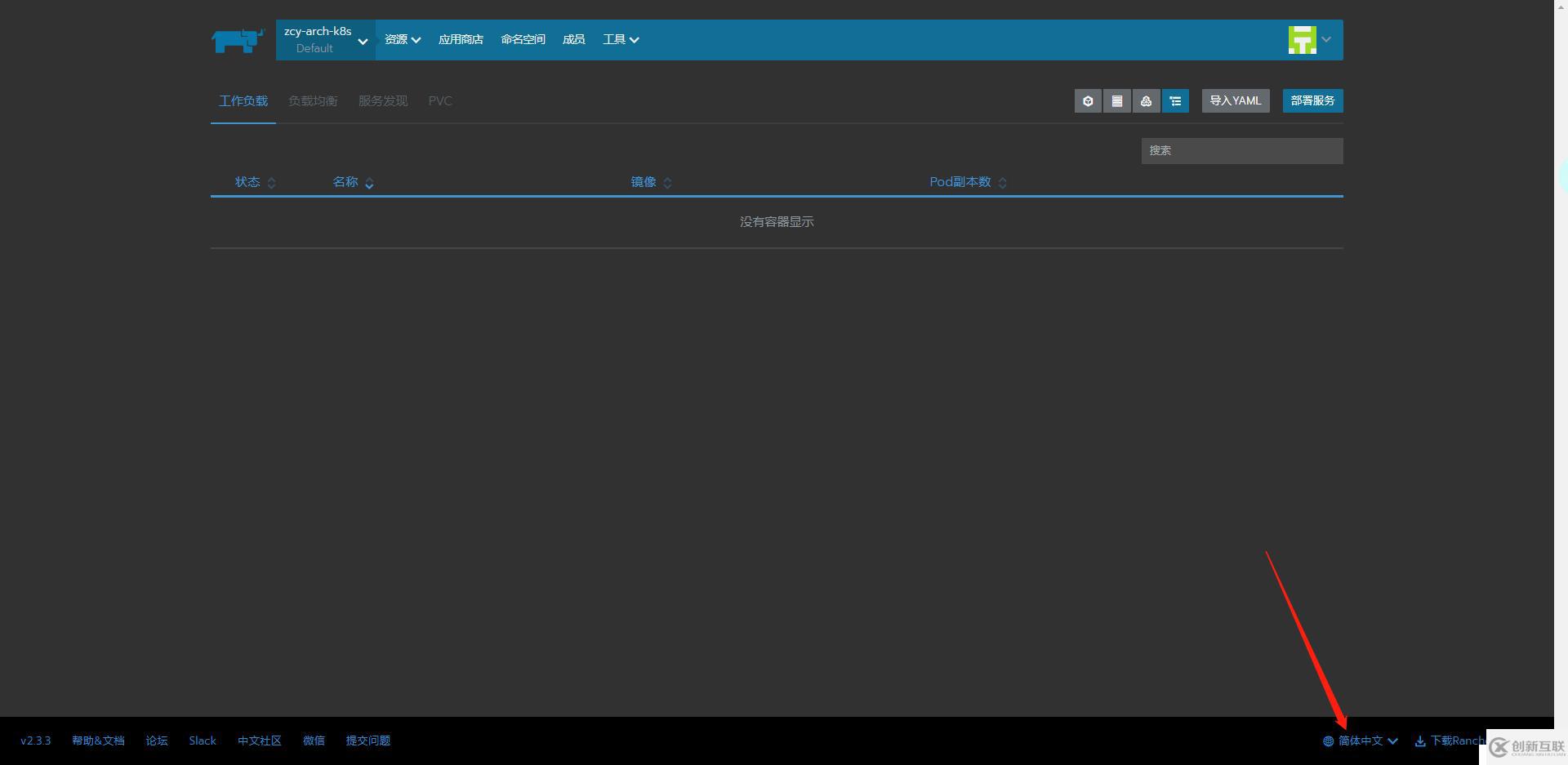
Task: Open the 简体中文 language selector
Action: point(1361,741)
